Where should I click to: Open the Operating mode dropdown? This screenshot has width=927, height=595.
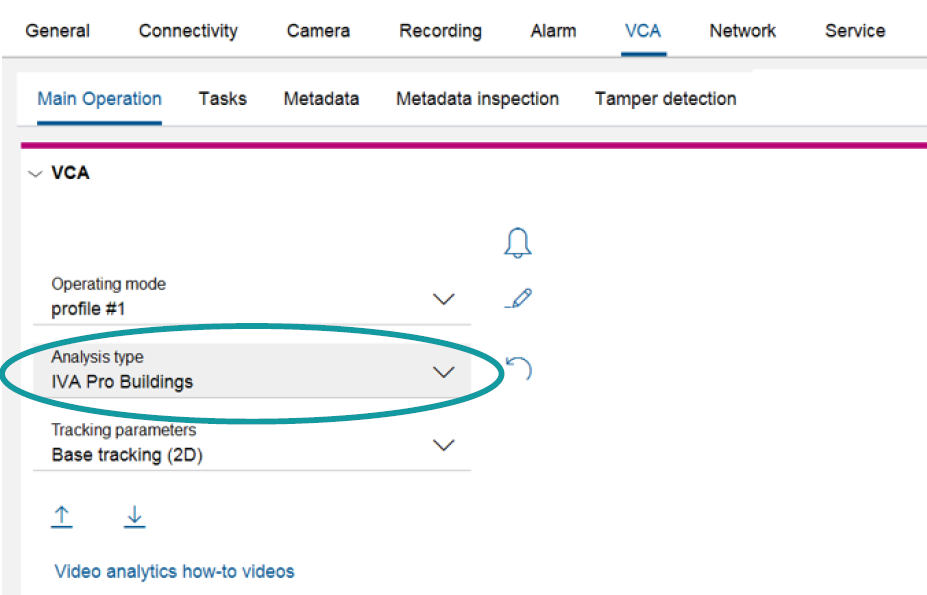443,298
